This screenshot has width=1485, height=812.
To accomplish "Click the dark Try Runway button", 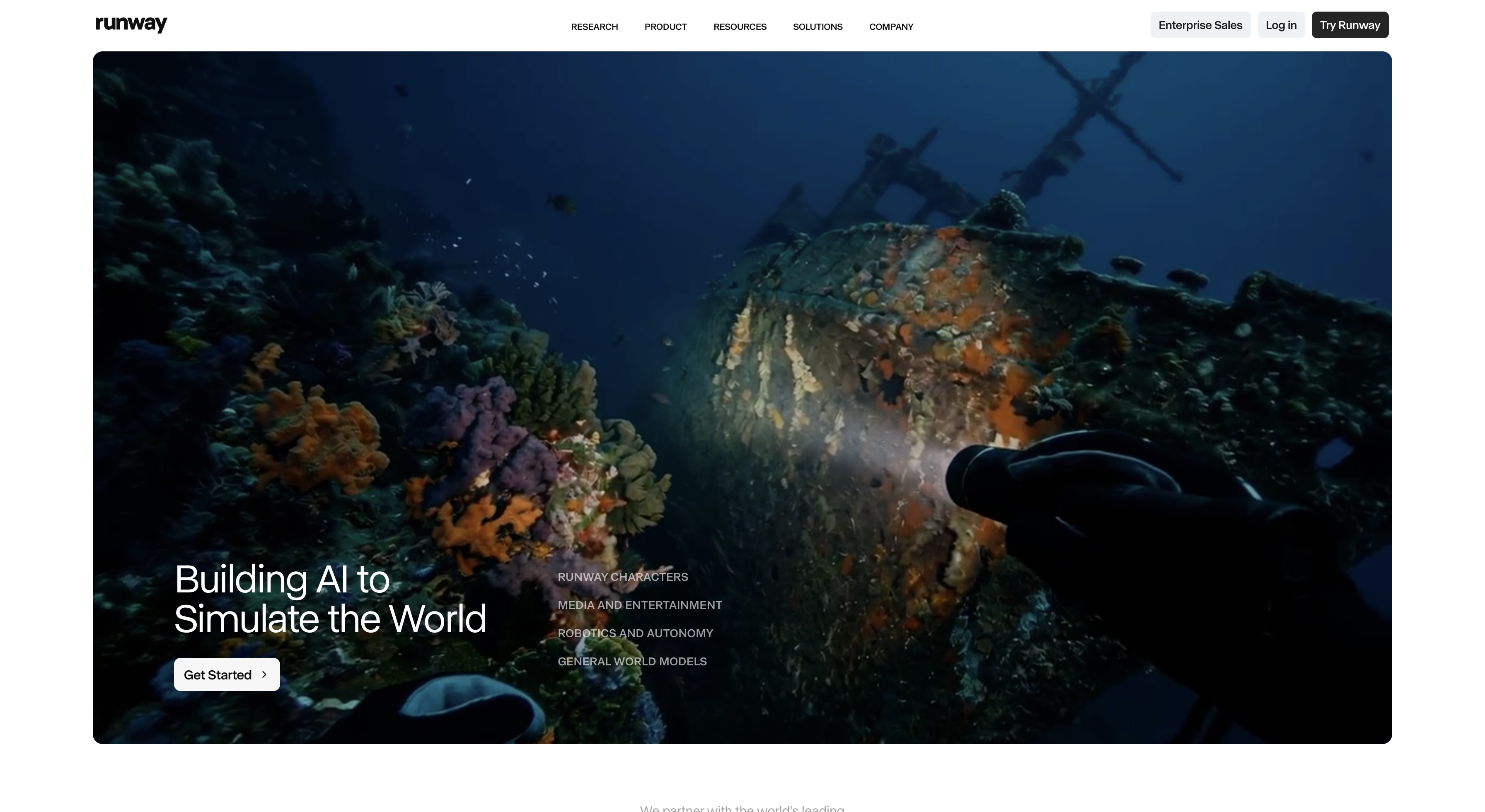I will tap(1349, 25).
